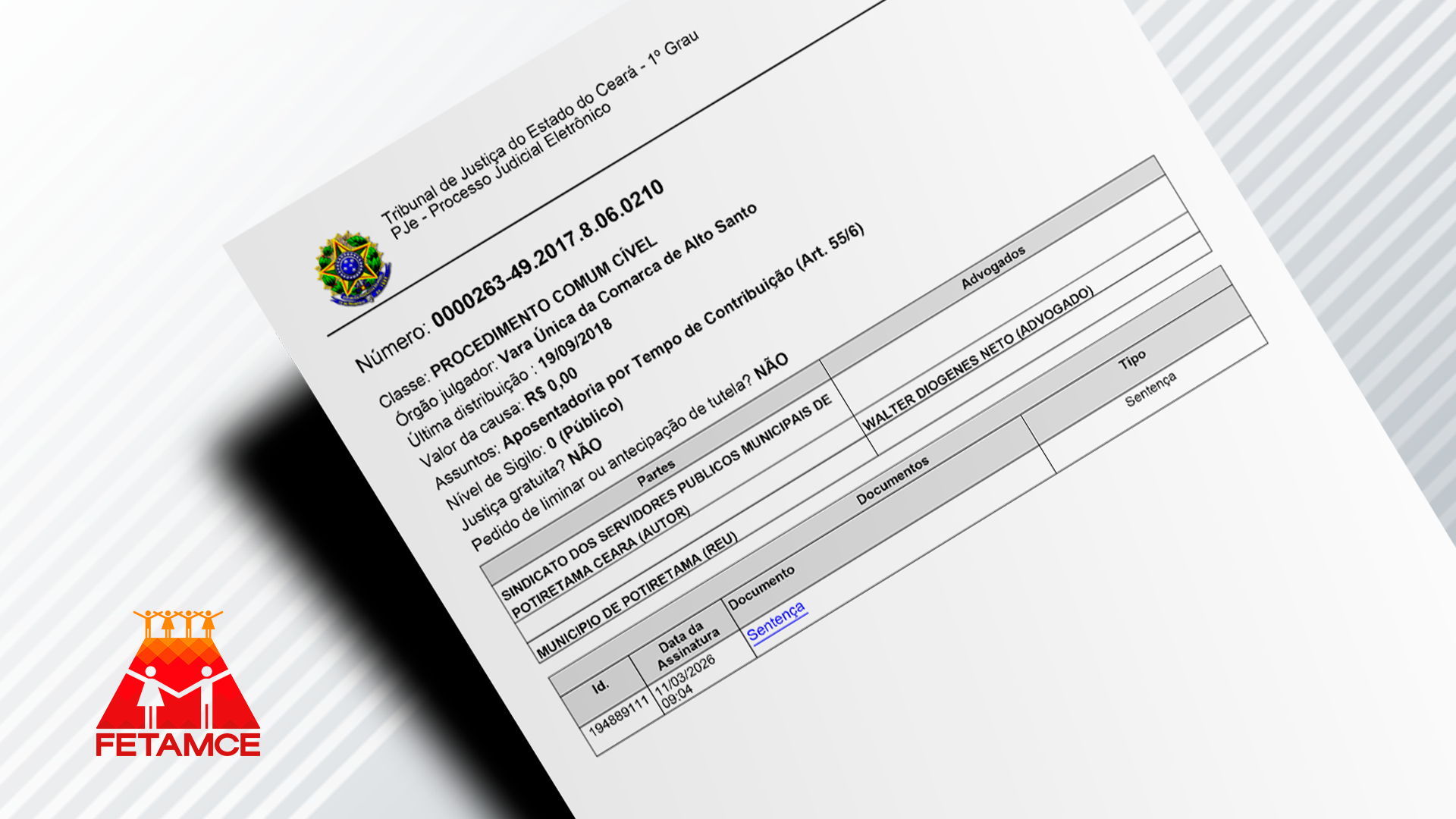Click the 'Sentença' value in the Tipo column
Image resolution: width=1456 pixels, height=819 pixels.
point(1151,389)
